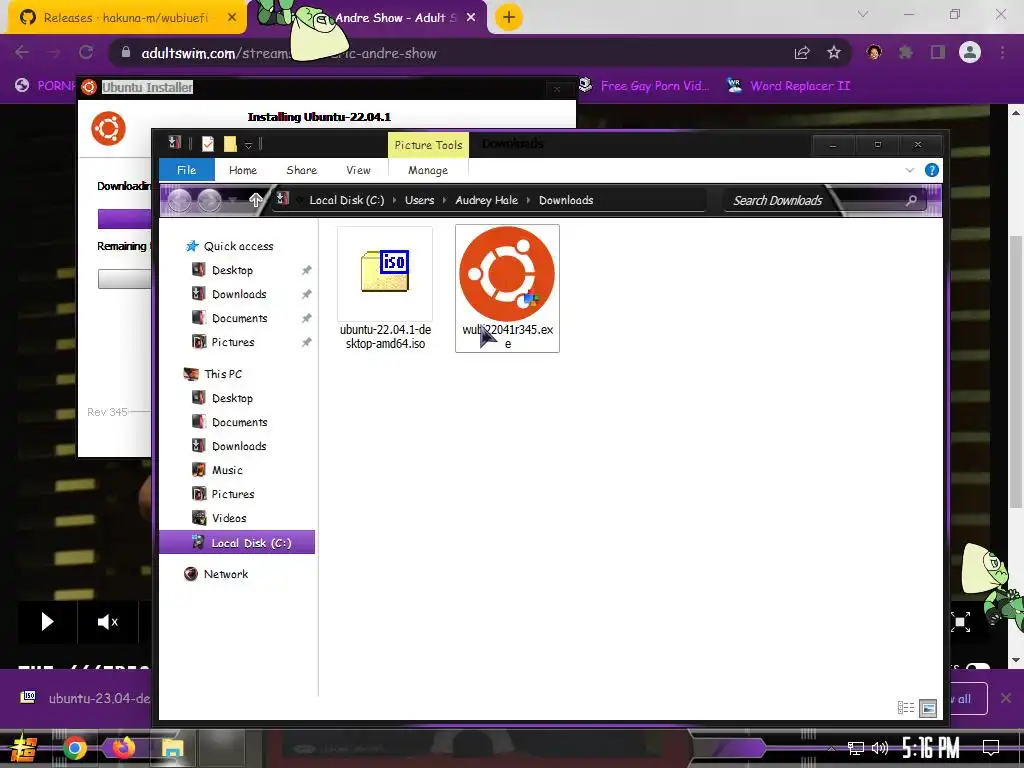Open the notification center icon

(991, 748)
